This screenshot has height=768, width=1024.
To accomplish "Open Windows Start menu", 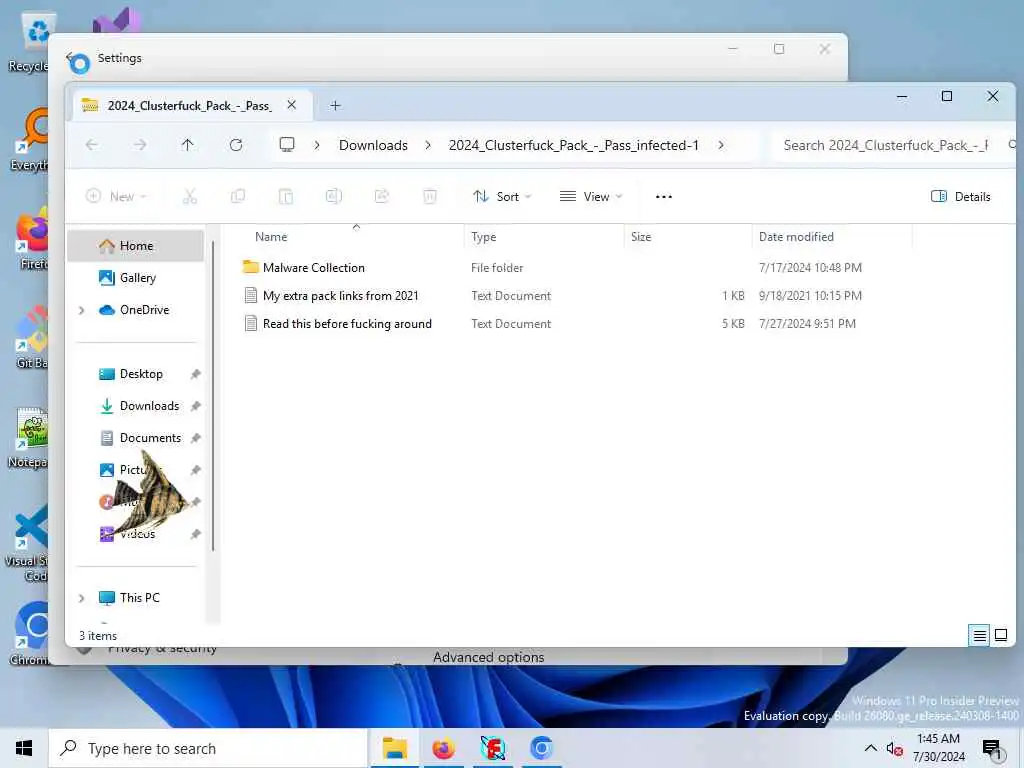I will pyautogui.click(x=24, y=748).
